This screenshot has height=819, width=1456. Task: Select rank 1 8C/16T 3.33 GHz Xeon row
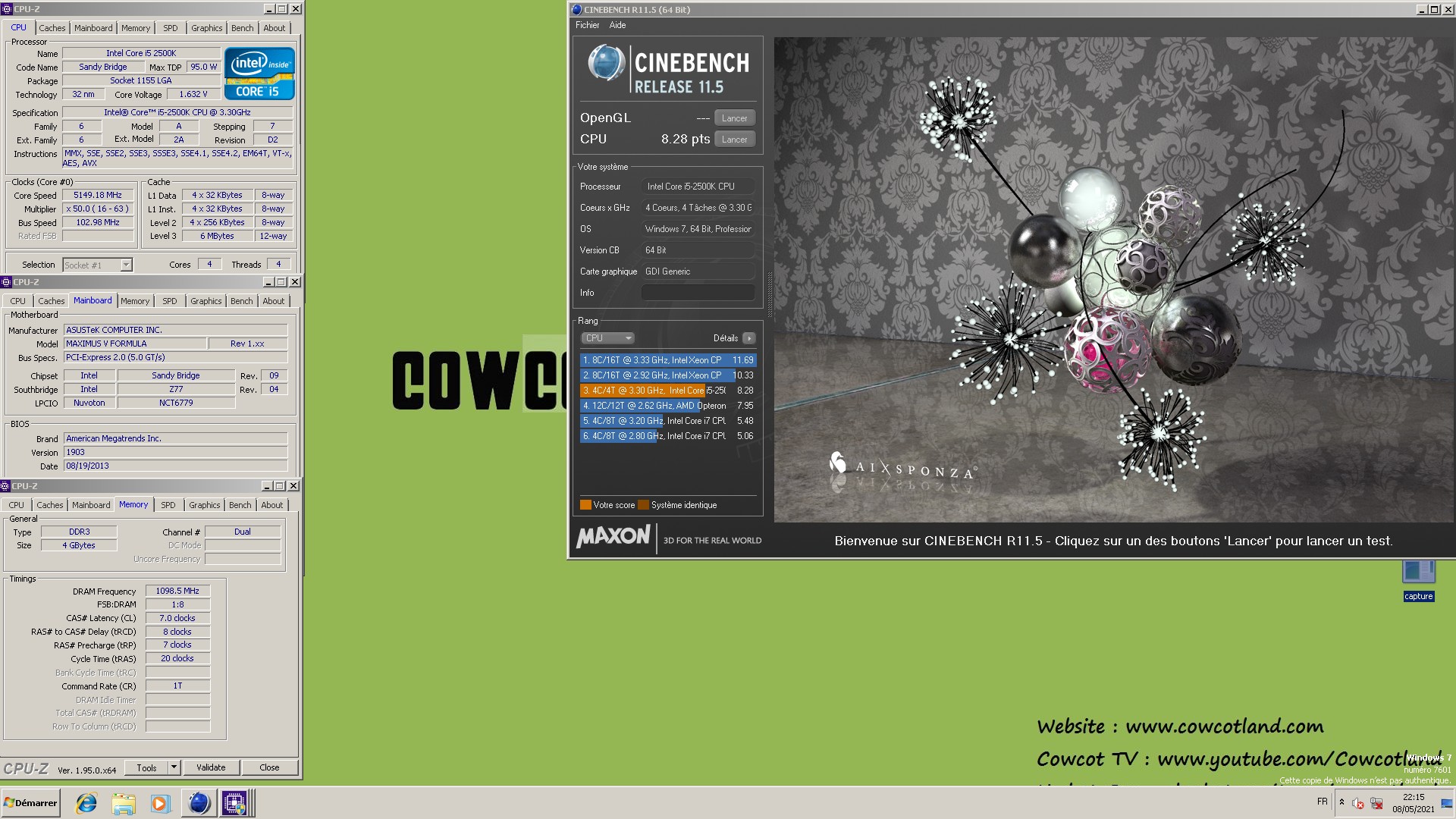[x=668, y=360]
